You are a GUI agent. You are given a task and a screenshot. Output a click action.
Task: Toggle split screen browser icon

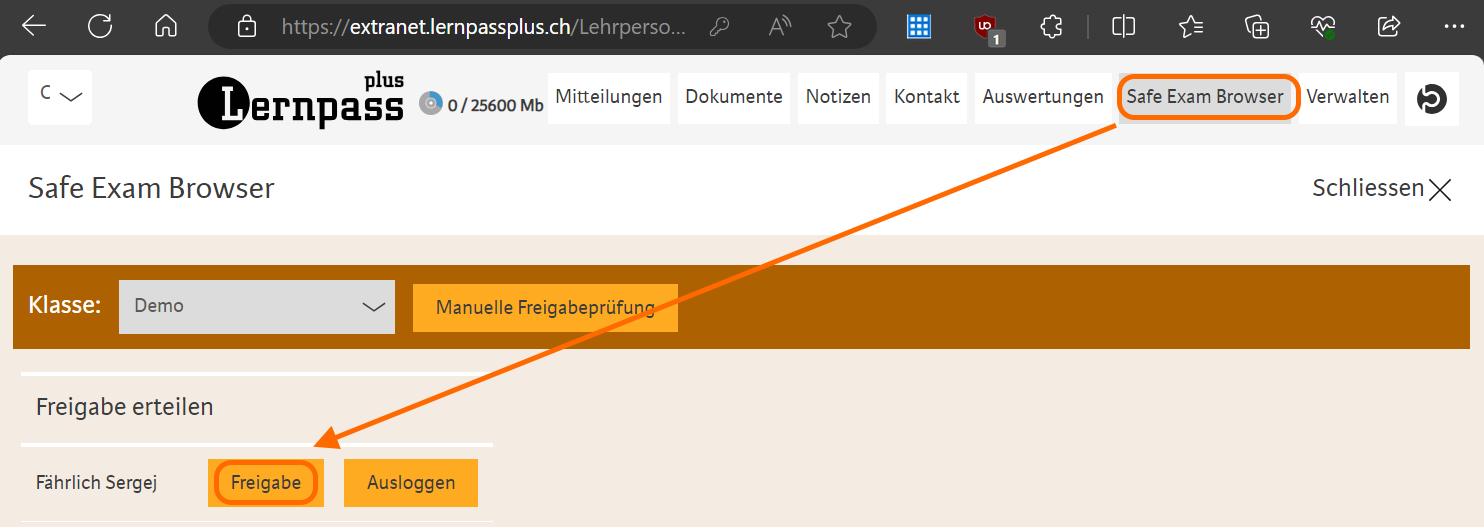(x=1123, y=27)
